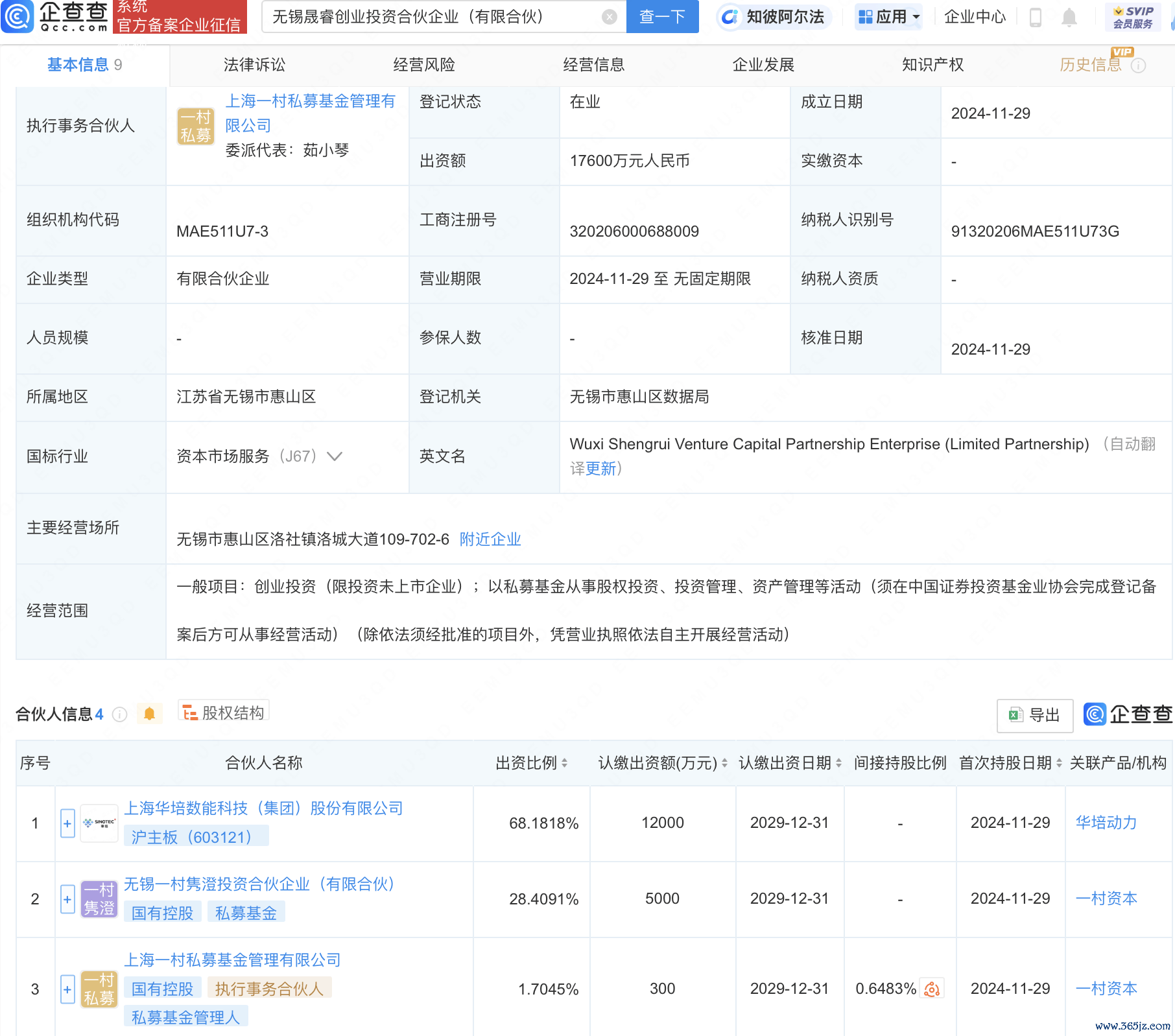Open notifications bell in the header

1069,18
